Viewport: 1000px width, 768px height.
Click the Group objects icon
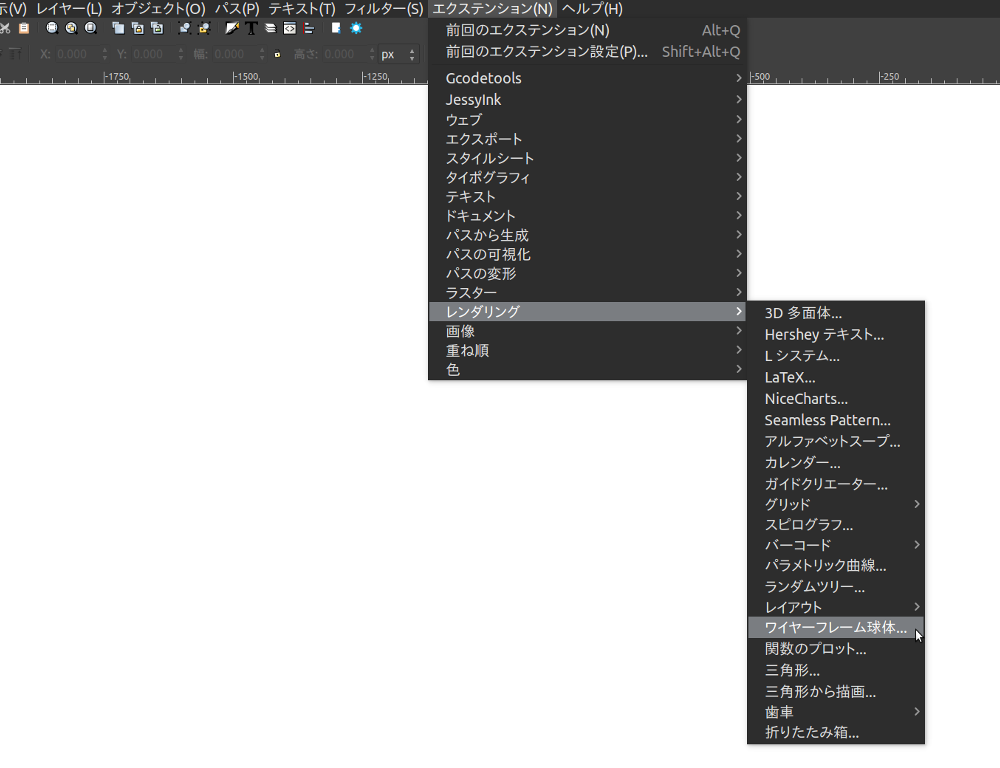[184, 28]
